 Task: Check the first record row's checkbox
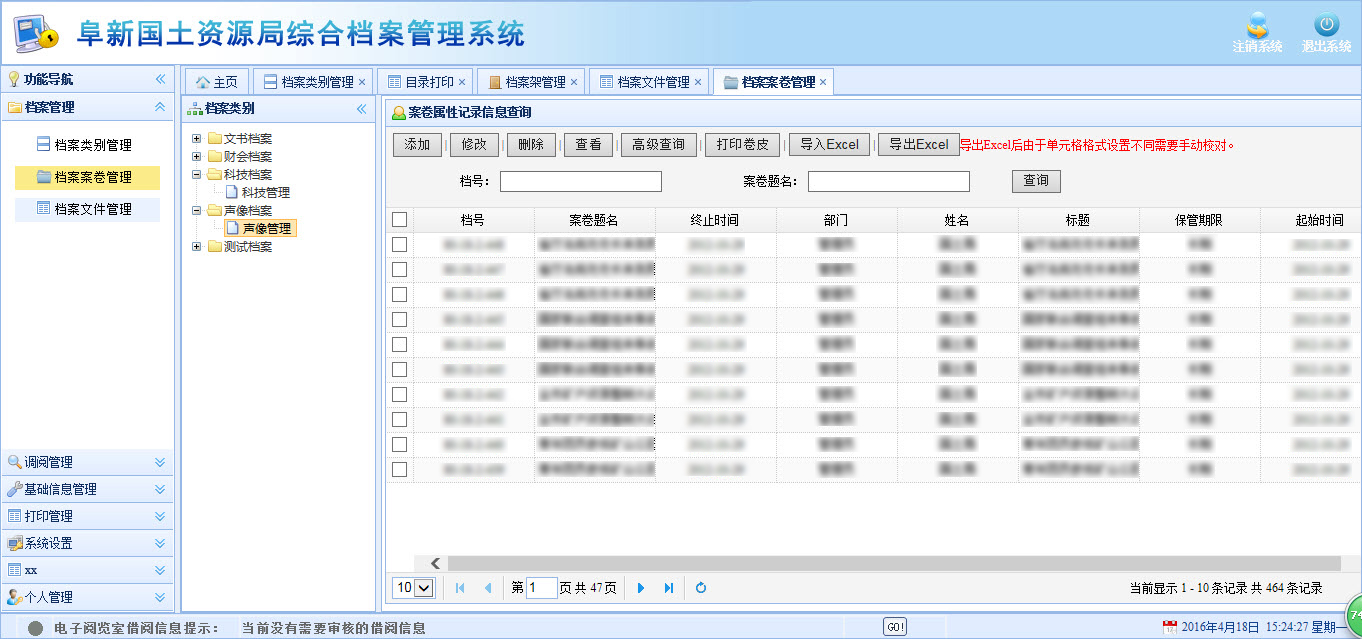click(400, 245)
